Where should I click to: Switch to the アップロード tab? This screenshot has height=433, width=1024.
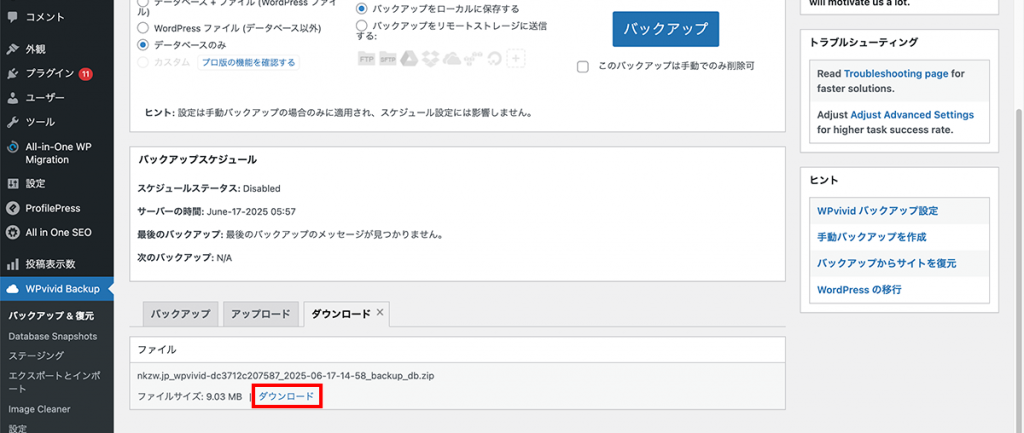click(x=260, y=314)
